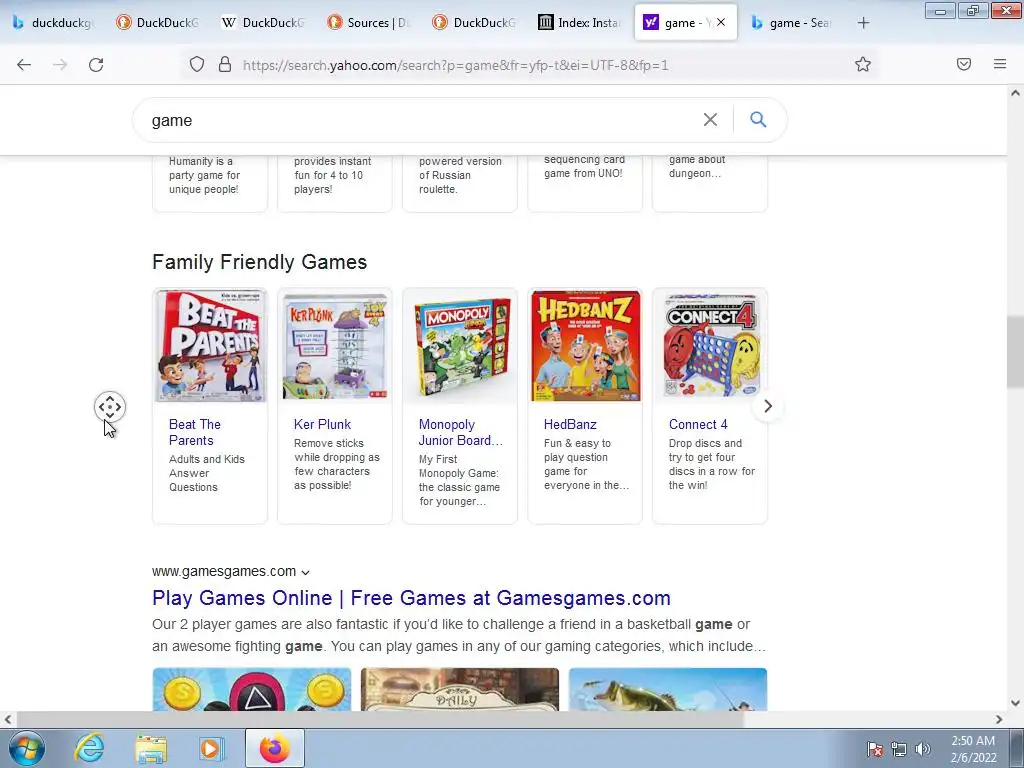Click the address bar URL

[x=456, y=65]
